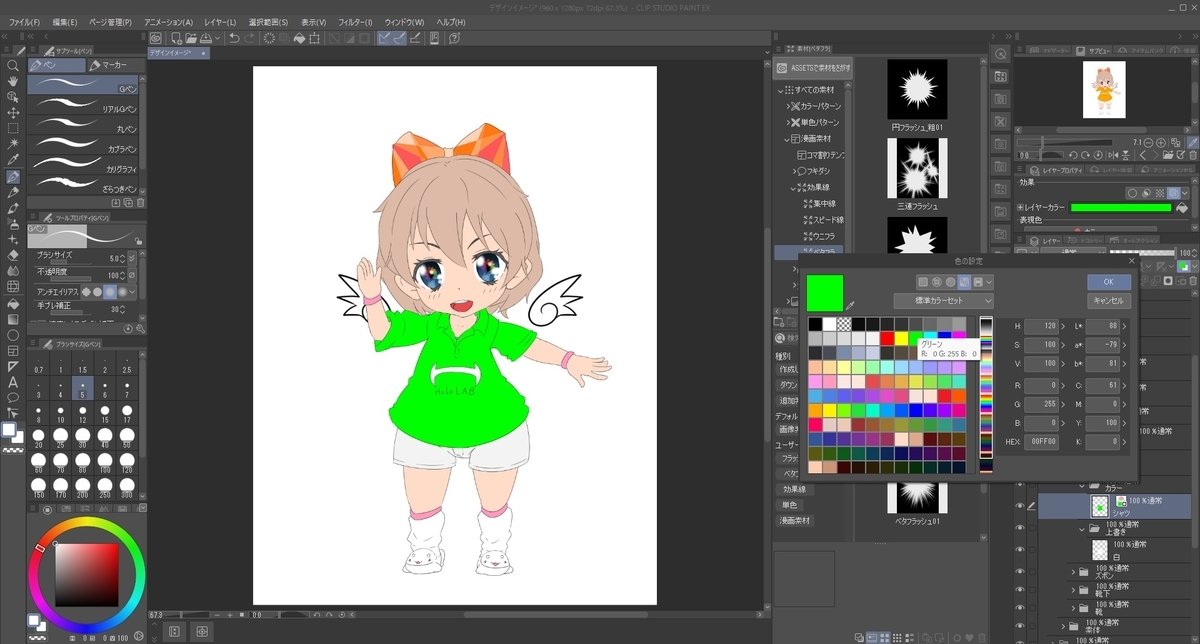Toggle visibility eye of the 白 layer
This screenshot has height=644, width=1200.
click(x=1020, y=550)
